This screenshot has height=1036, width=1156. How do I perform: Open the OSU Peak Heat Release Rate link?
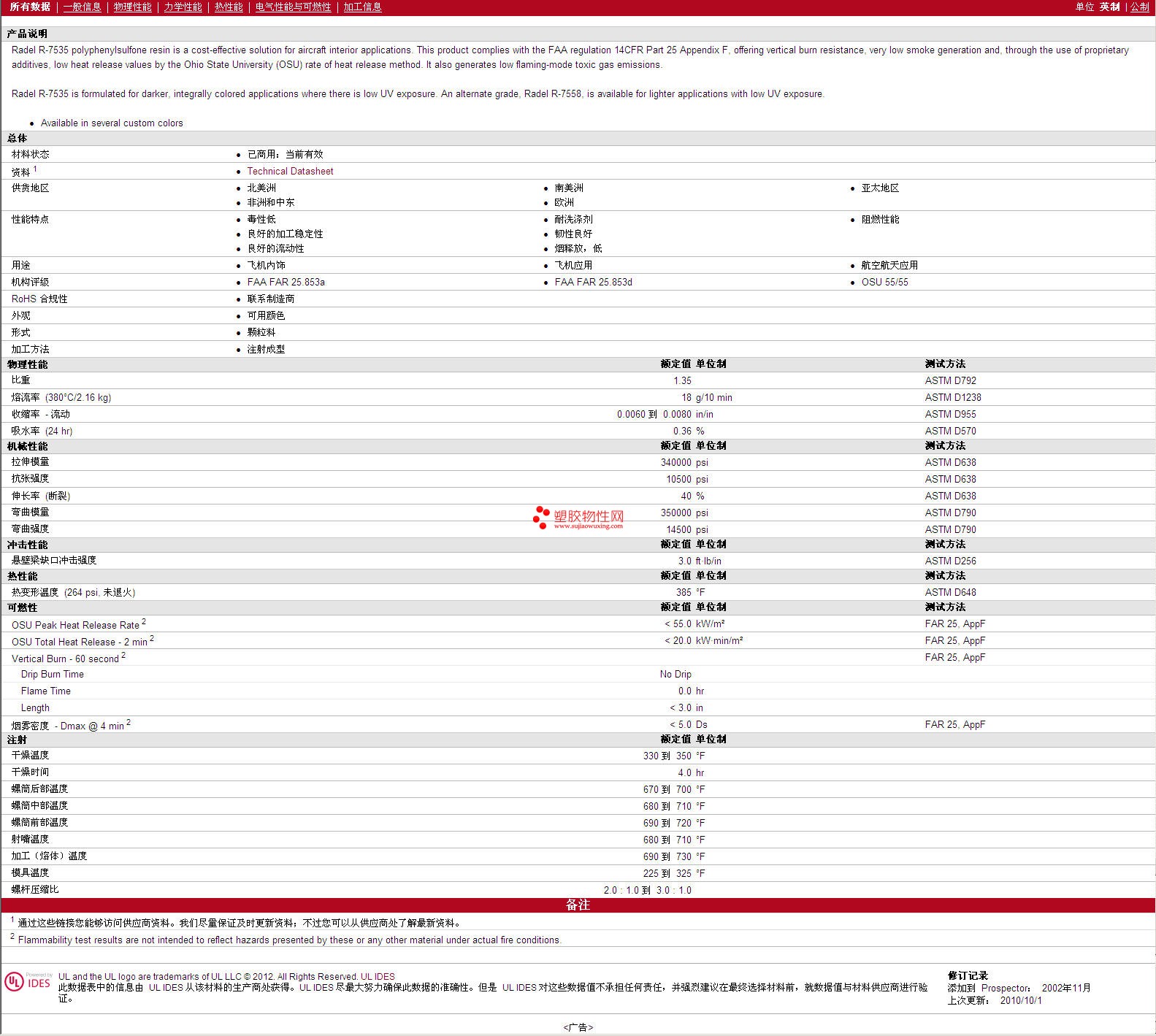(75, 625)
